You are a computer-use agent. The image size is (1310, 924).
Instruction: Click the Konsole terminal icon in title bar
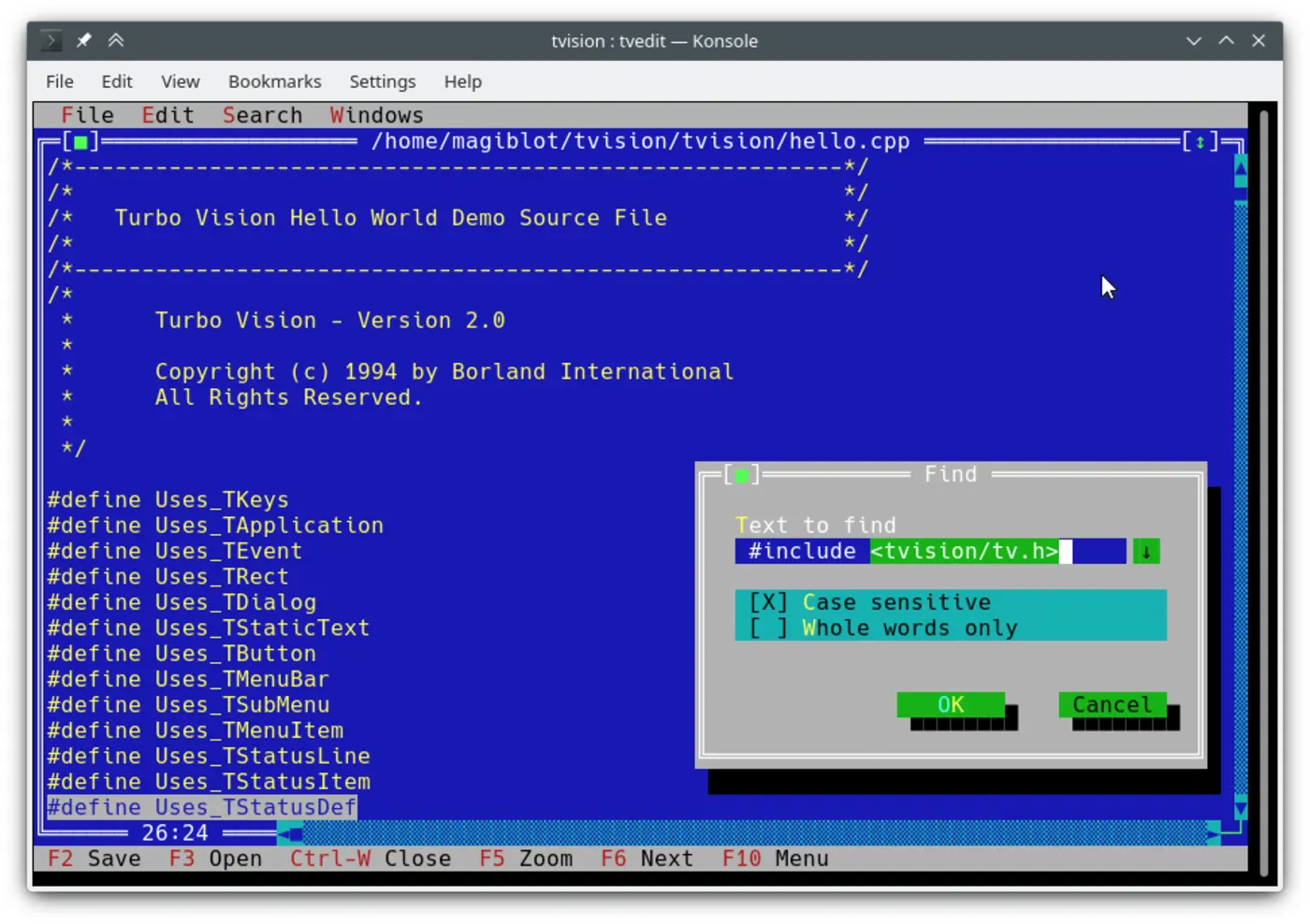[x=51, y=41]
